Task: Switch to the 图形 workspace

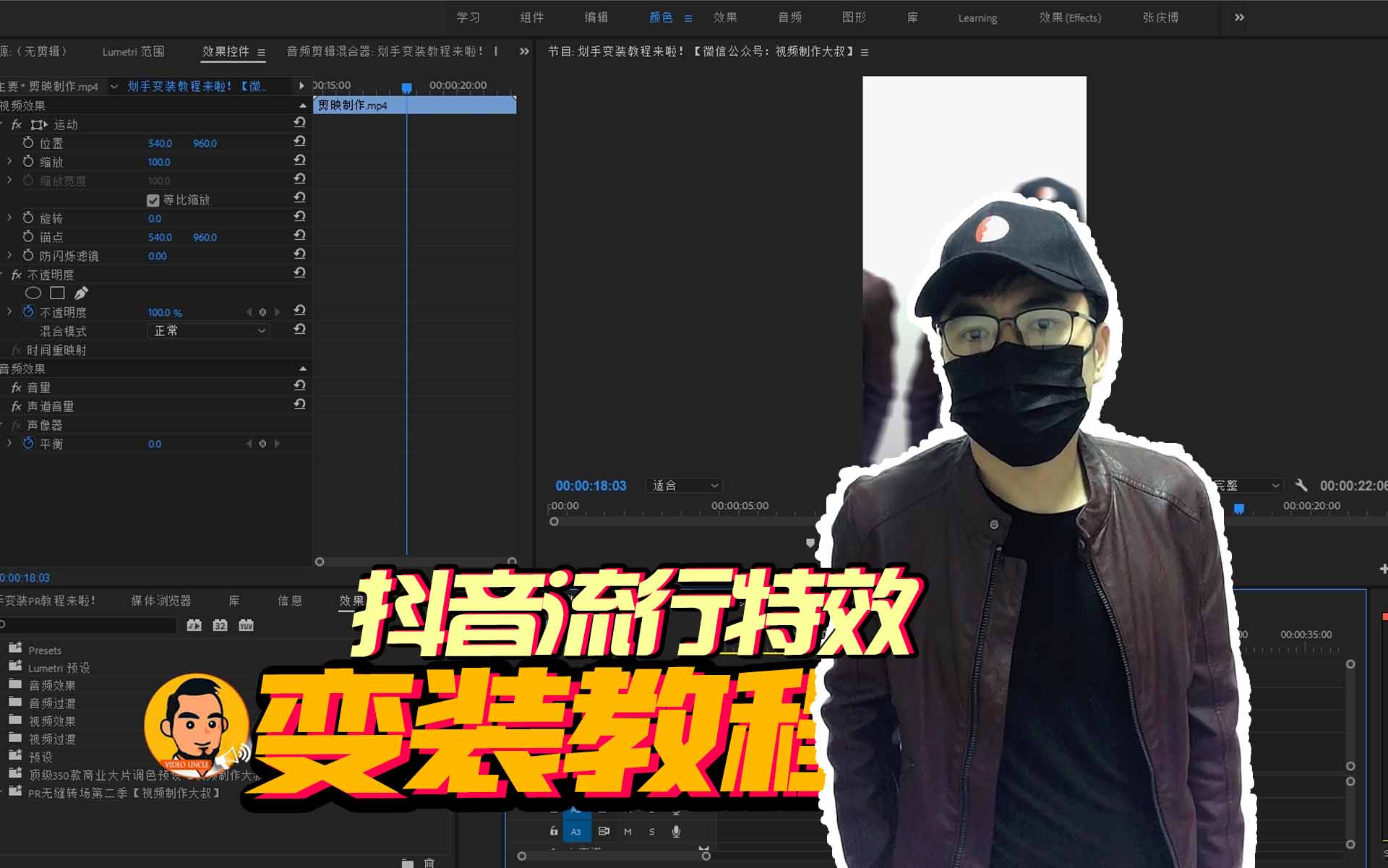Action: 854,17
